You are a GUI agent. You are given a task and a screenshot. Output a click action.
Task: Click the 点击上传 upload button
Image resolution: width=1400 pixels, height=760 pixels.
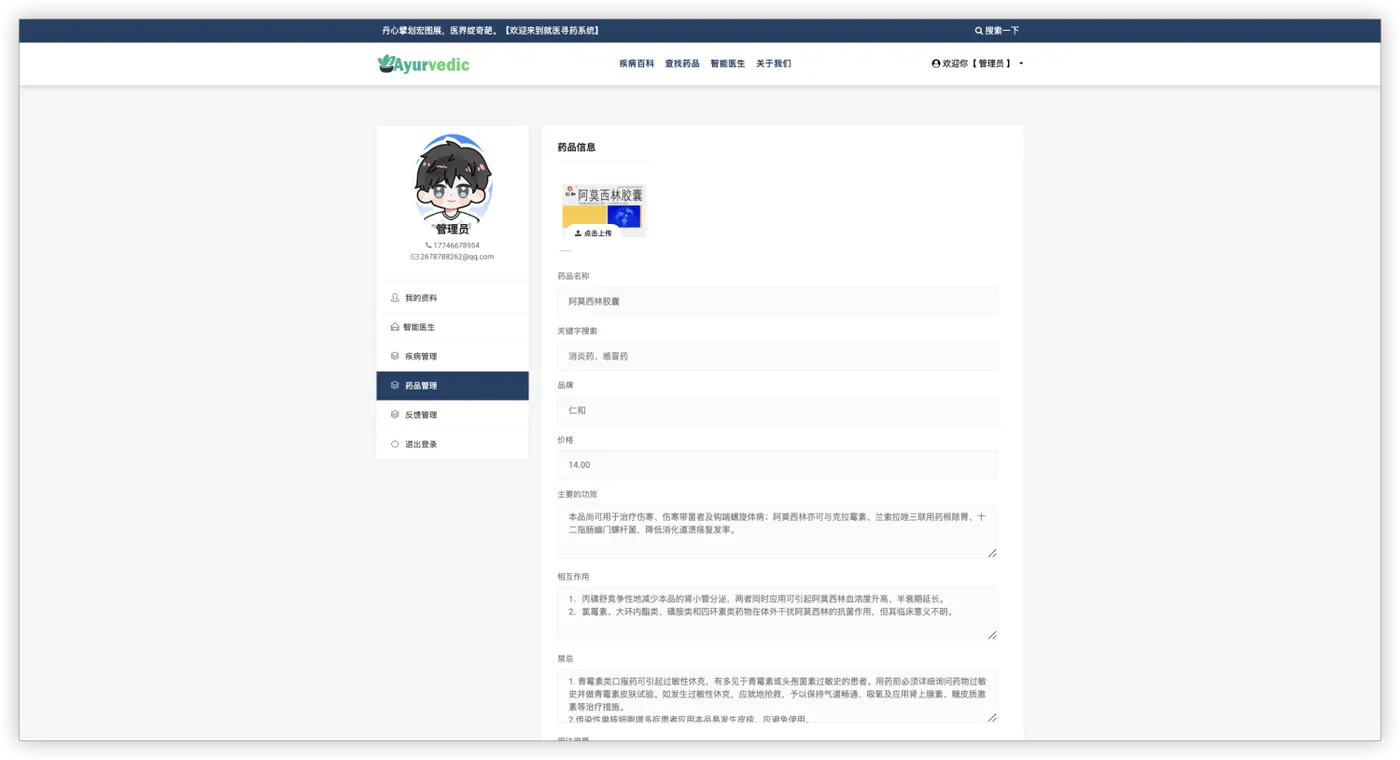pos(593,233)
